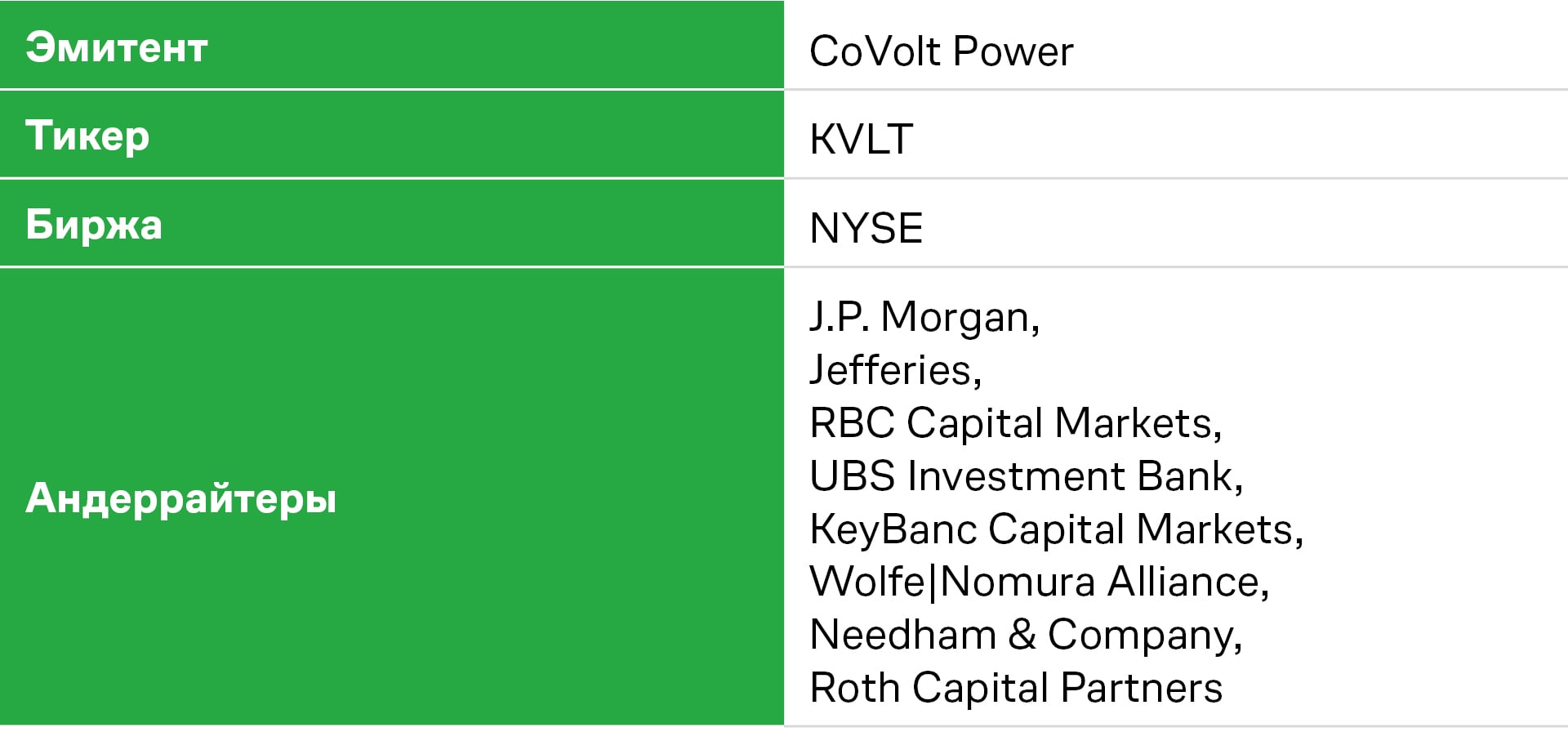Click the Андеррайтеры label cell
This screenshot has height=732, width=1568.
392,497
